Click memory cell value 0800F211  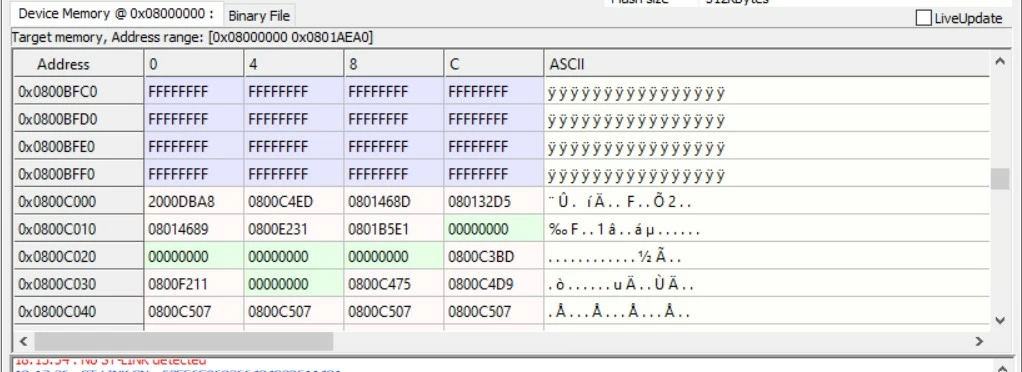point(194,284)
